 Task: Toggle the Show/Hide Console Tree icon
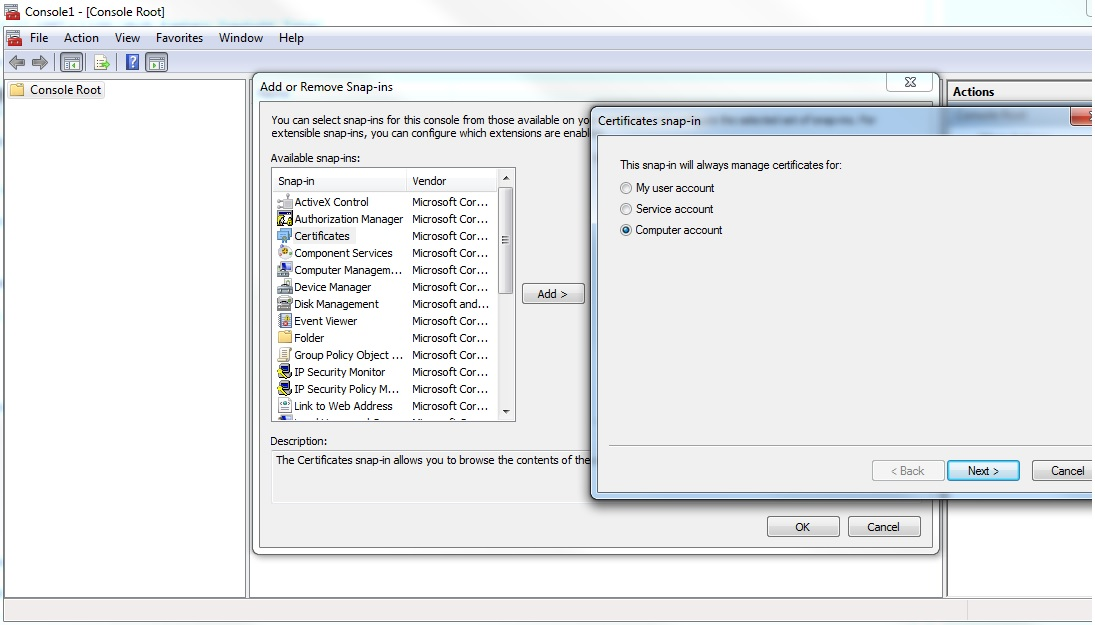(x=72, y=63)
